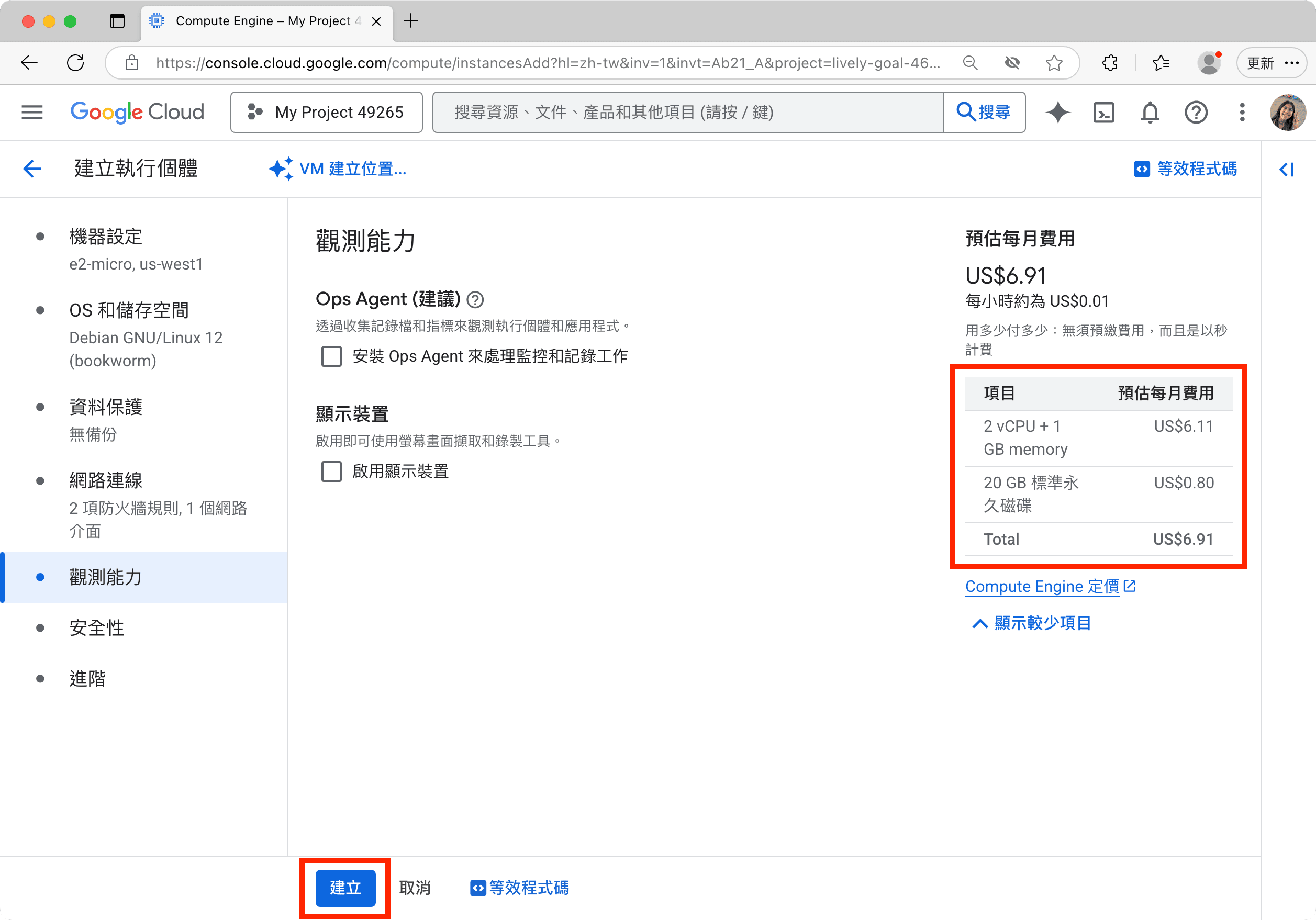Open the three-dot settings menu in console header

tap(1242, 113)
